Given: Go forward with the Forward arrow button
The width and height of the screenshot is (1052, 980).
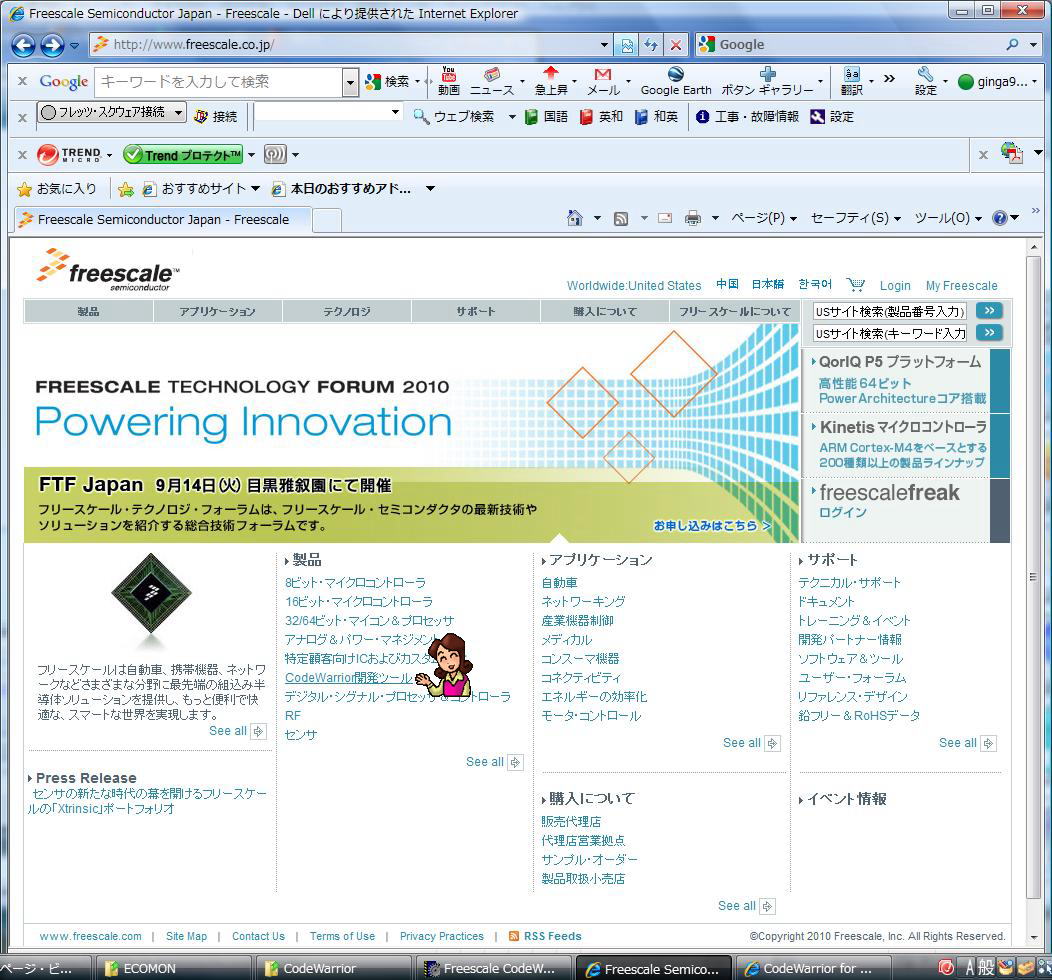Looking at the screenshot, I should coord(52,45).
